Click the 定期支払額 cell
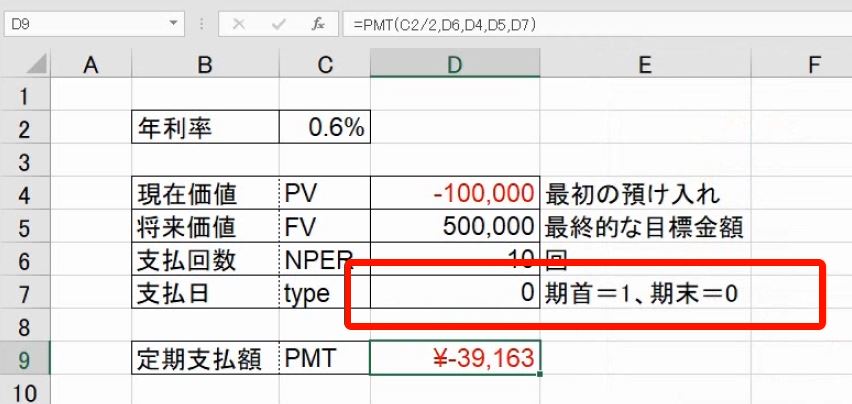 click(205, 358)
